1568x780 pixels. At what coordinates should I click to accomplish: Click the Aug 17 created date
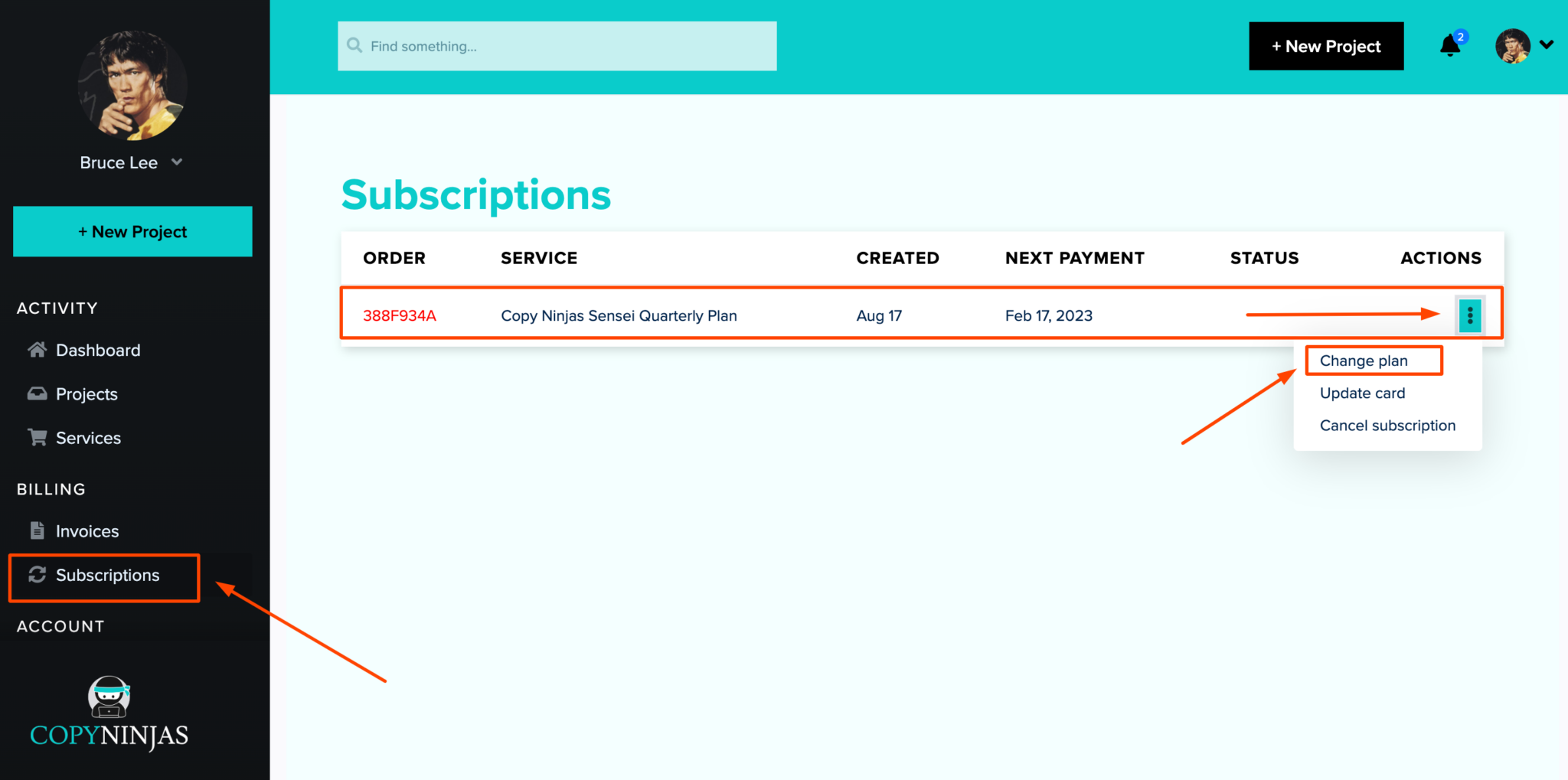[x=879, y=315]
